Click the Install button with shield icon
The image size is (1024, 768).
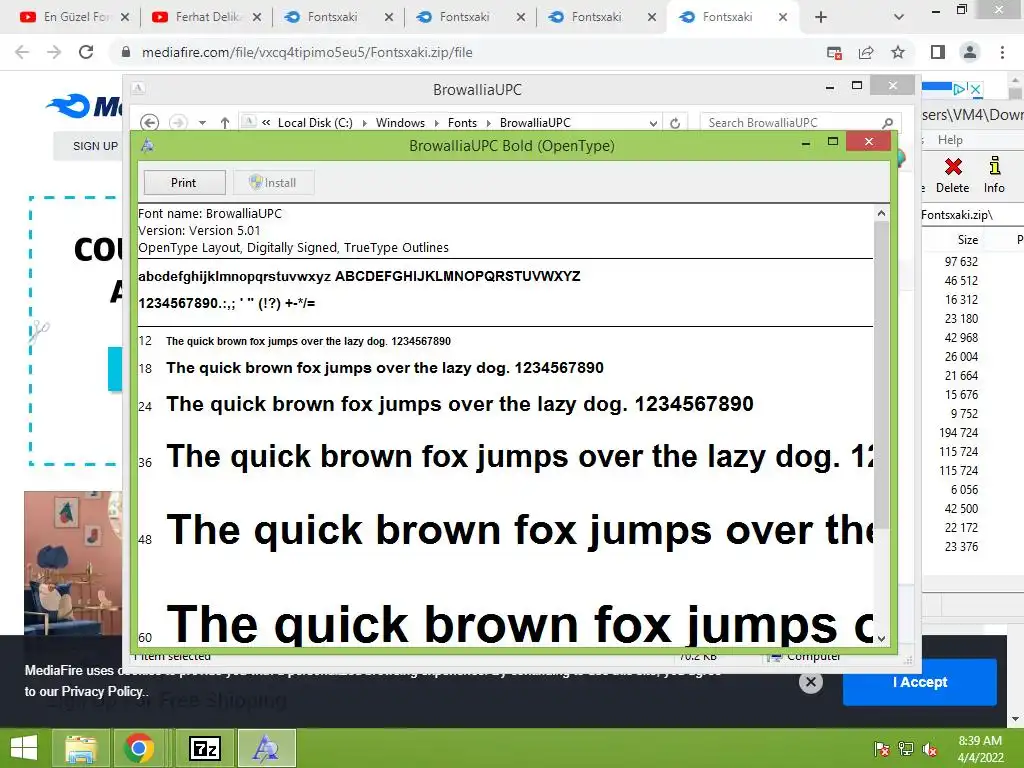pyautogui.click(x=273, y=183)
